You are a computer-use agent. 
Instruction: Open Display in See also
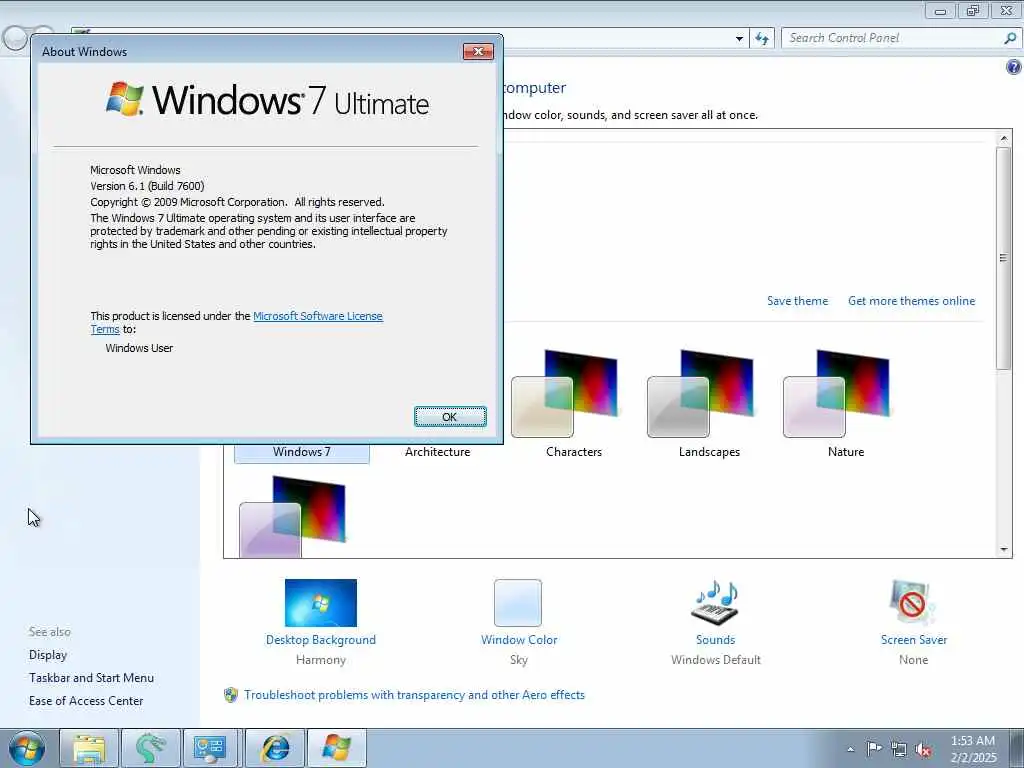tap(48, 655)
